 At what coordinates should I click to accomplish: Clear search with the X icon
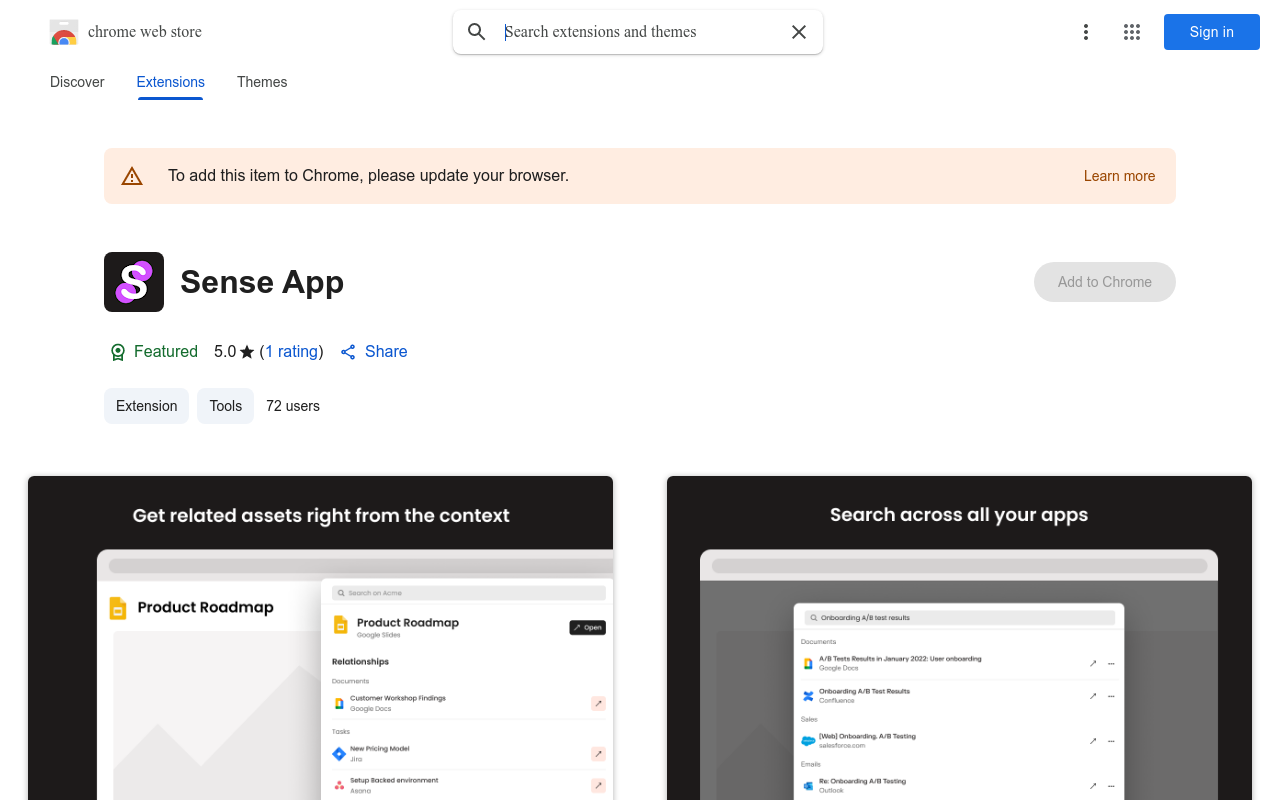799,32
